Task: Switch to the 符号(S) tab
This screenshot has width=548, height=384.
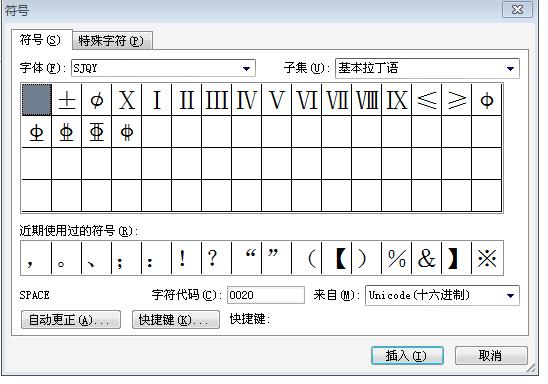Action: click(41, 40)
